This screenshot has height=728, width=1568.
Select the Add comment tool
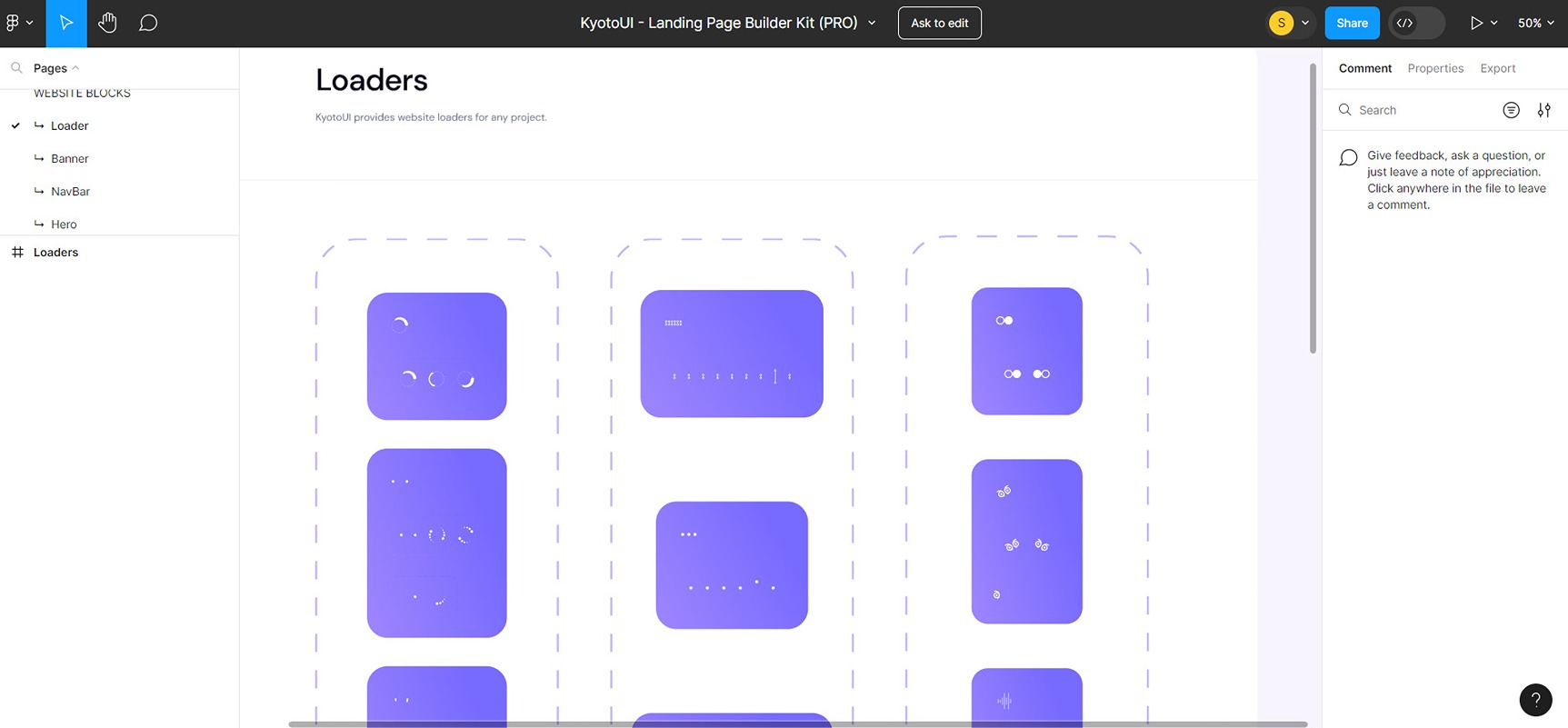(x=148, y=23)
